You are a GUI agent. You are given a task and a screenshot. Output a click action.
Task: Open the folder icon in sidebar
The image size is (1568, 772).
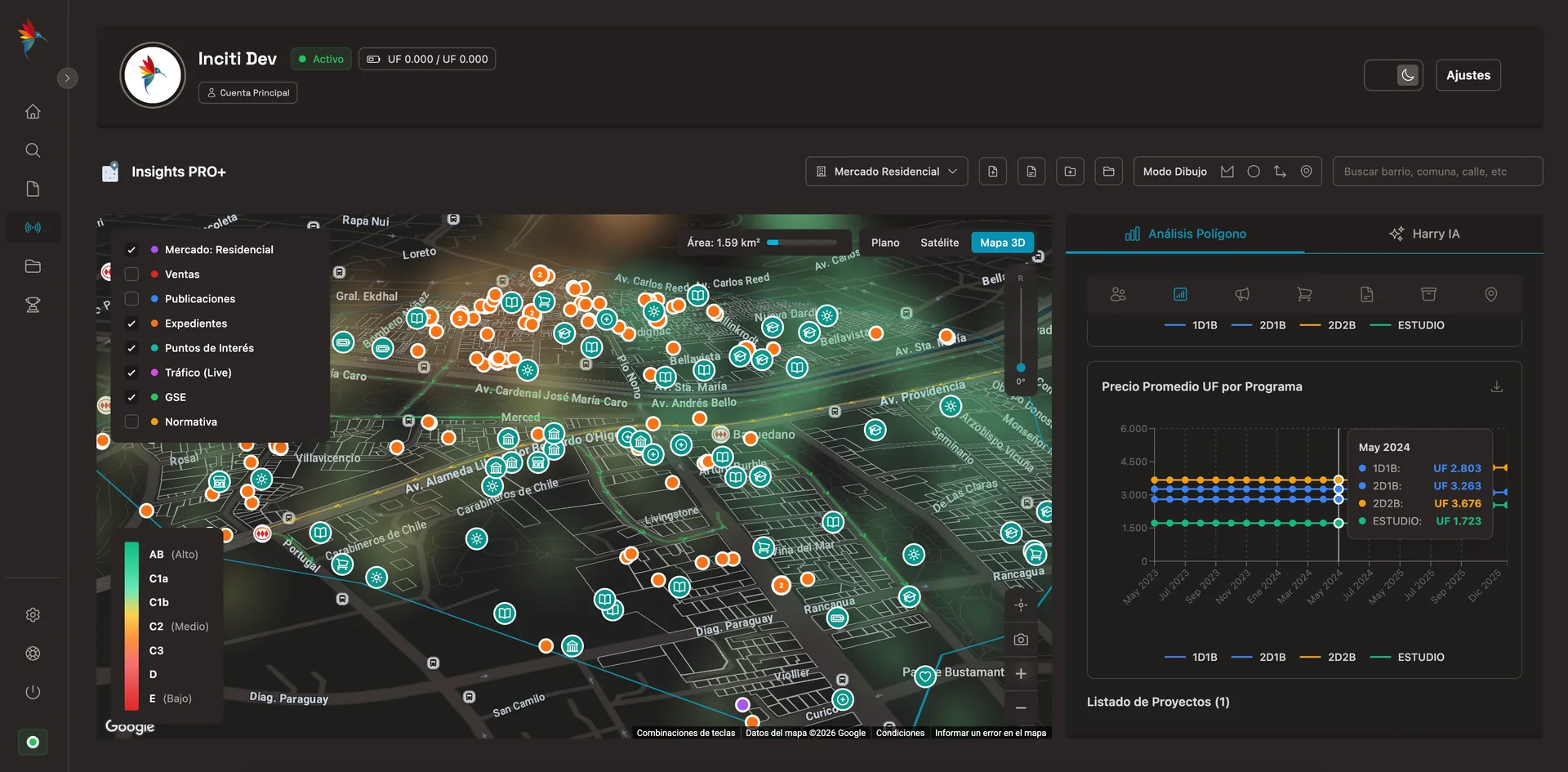tap(33, 266)
